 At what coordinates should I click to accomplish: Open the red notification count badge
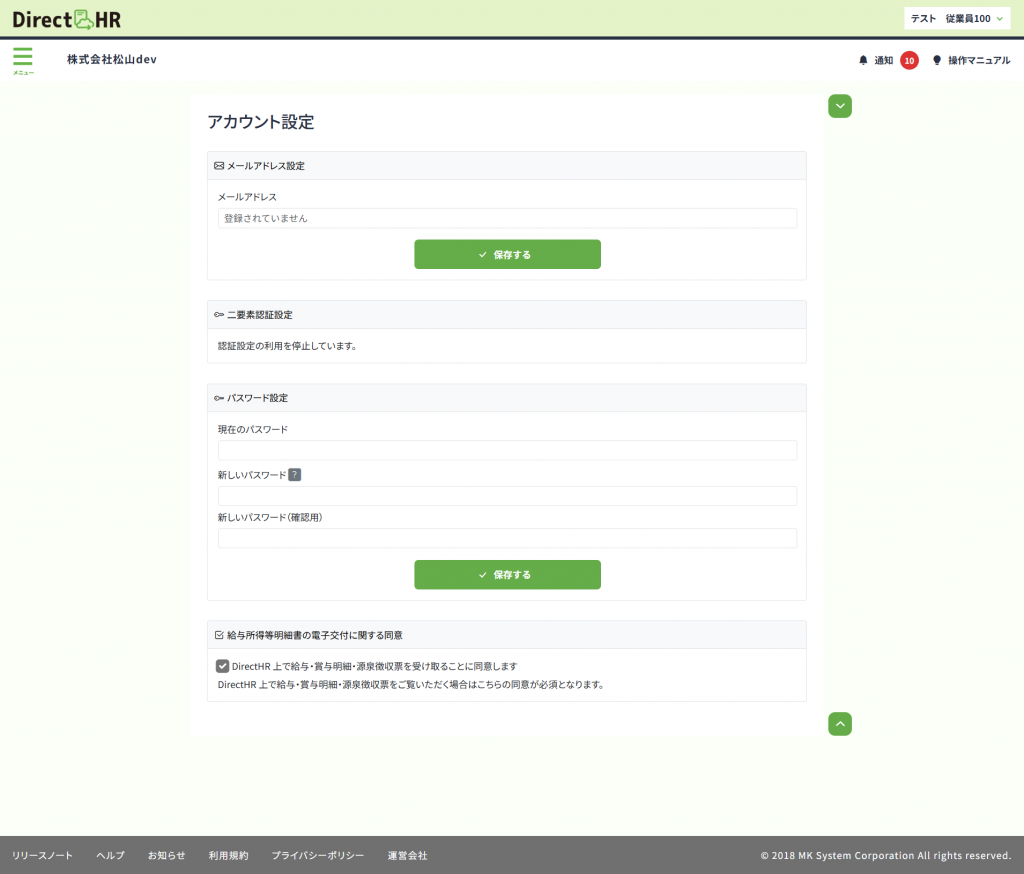pos(909,60)
